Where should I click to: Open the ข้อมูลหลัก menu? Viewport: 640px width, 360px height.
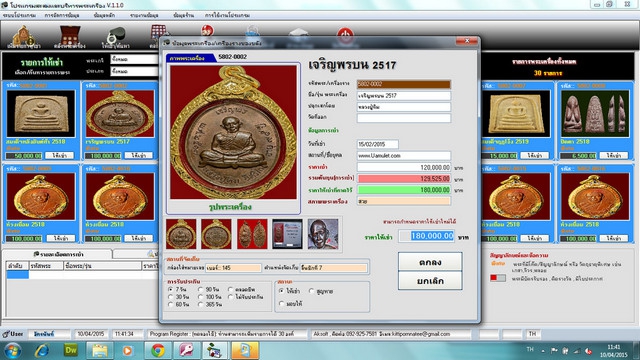tap(104, 15)
